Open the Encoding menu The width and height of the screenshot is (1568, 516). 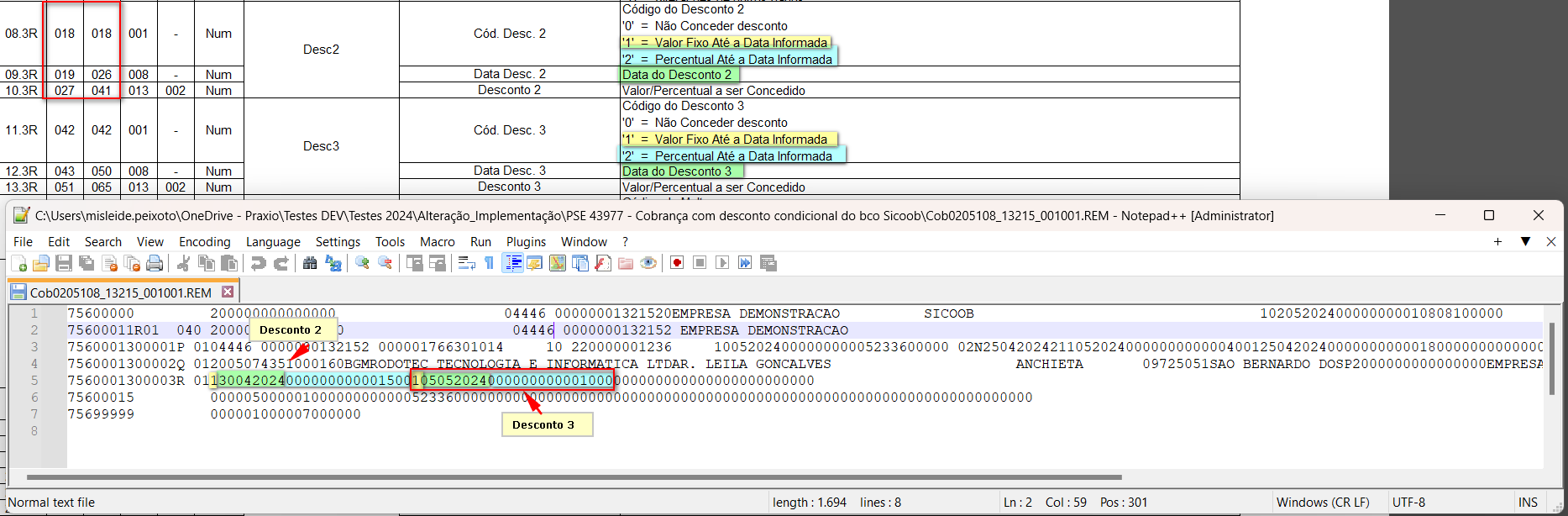[205, 242]
